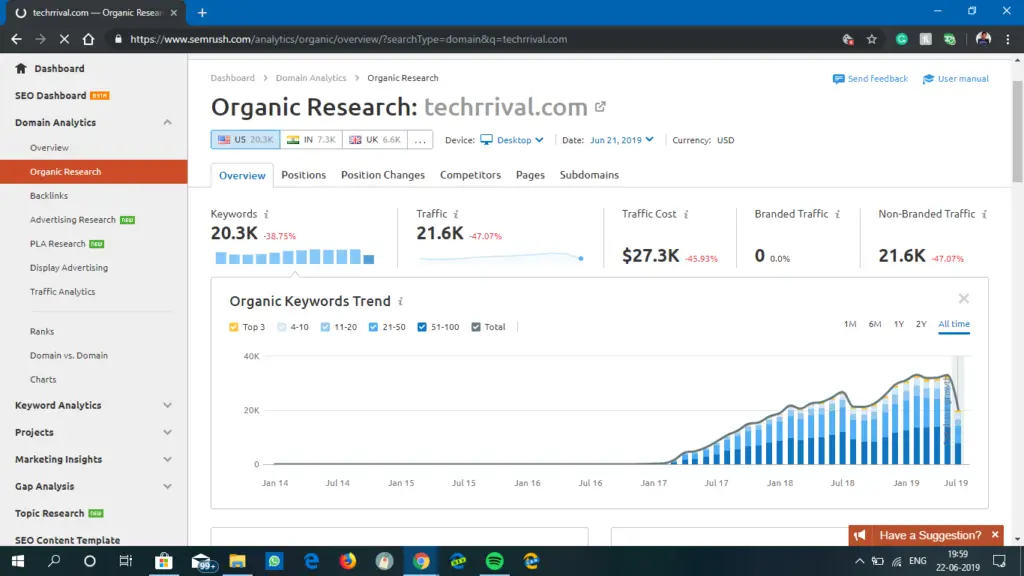
Task: Click the browser back arrow
Action: (16, 39)
